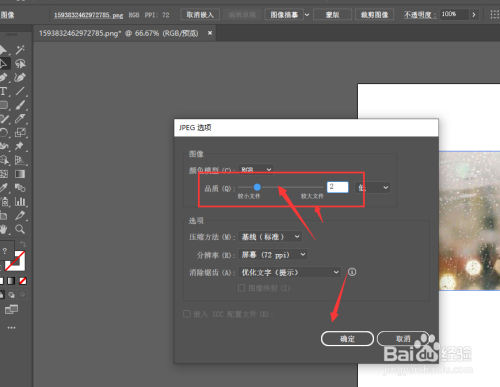Click the 取消嵌入 button

point(200,15)
